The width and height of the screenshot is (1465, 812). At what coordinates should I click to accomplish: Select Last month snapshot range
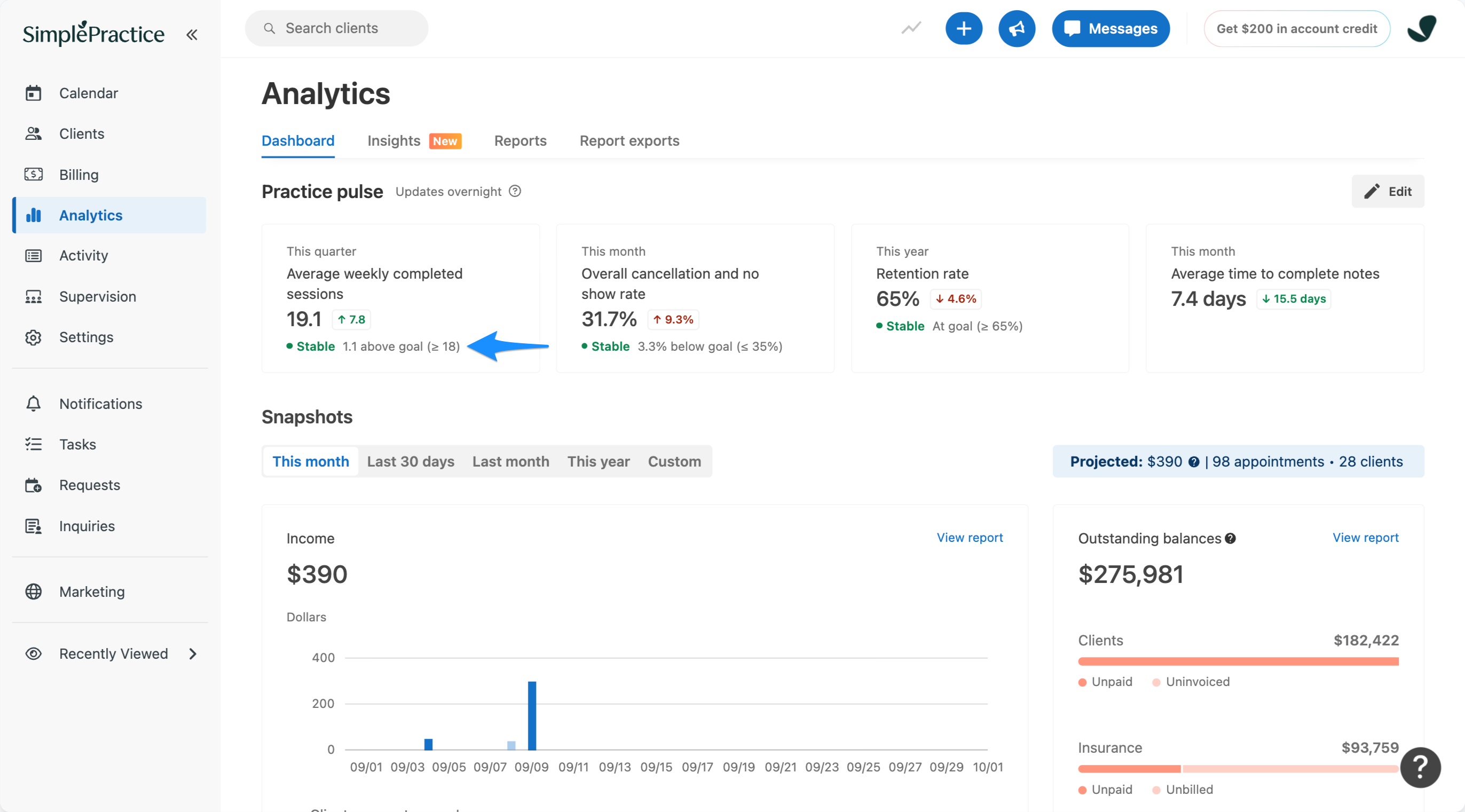coord(510,461)
